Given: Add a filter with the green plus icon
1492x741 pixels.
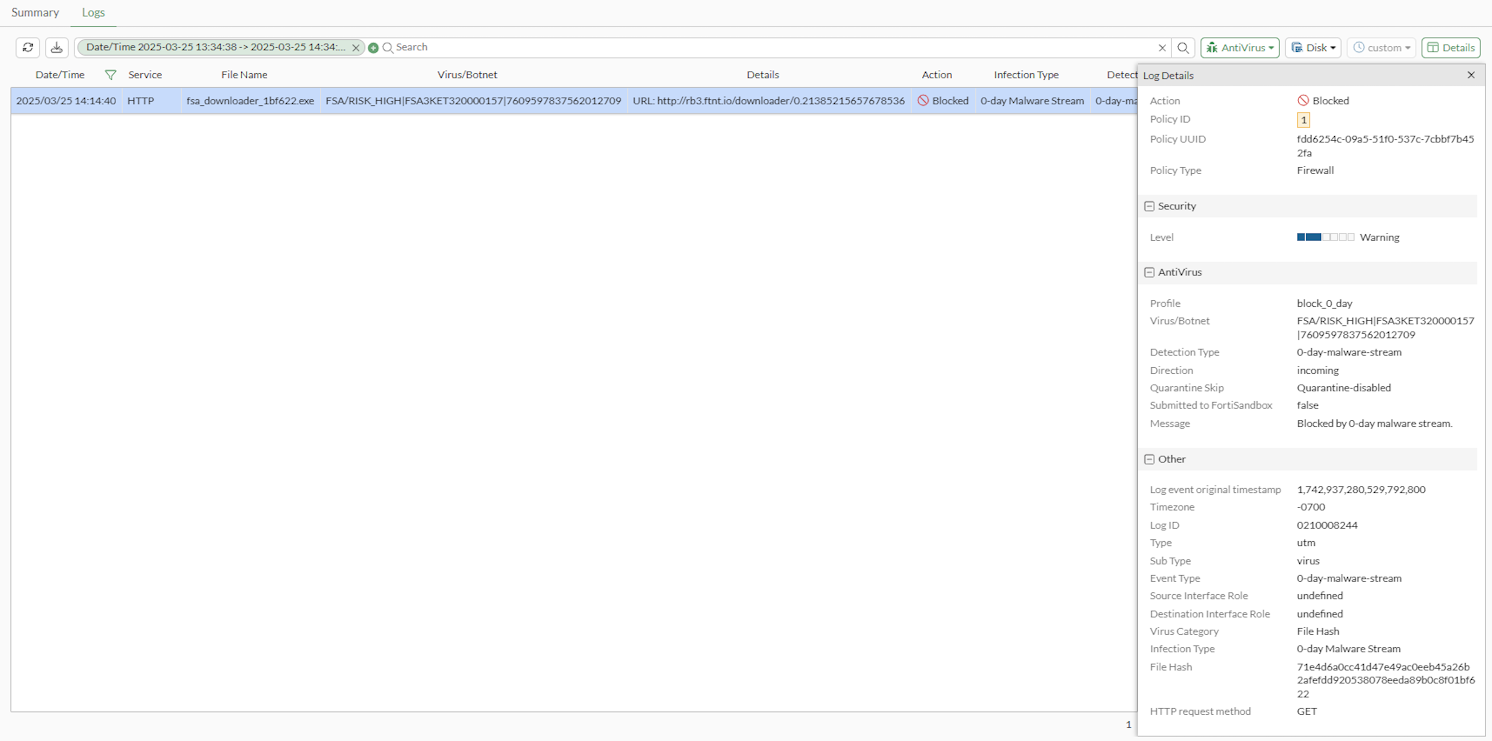Looking at the screenshot, I should tap(371, 47).
